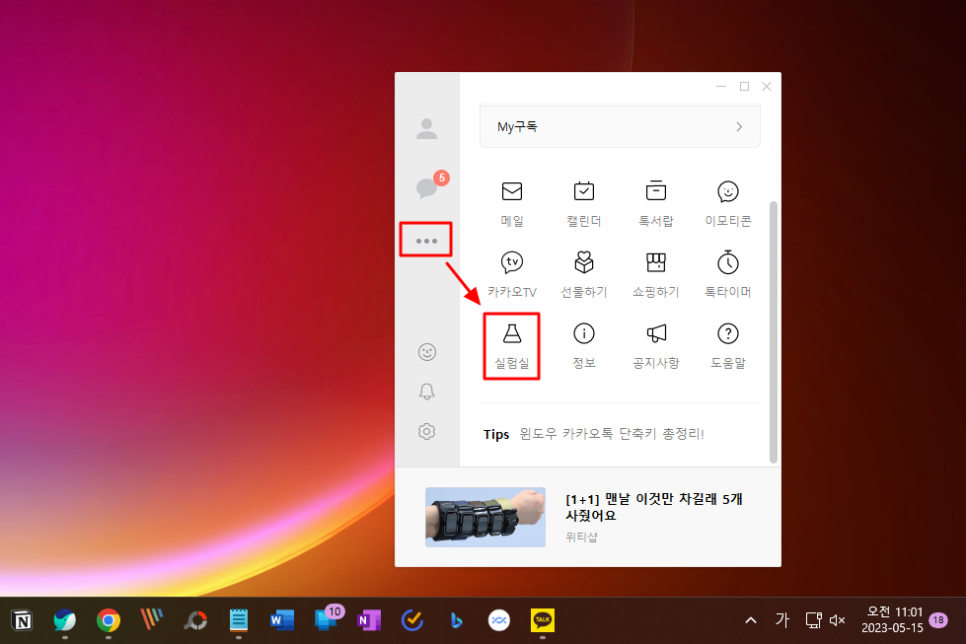Viewport: 966px width, 644px height.
Task: Open notifications bell in sidebar
Action: (x=426, y=391)
